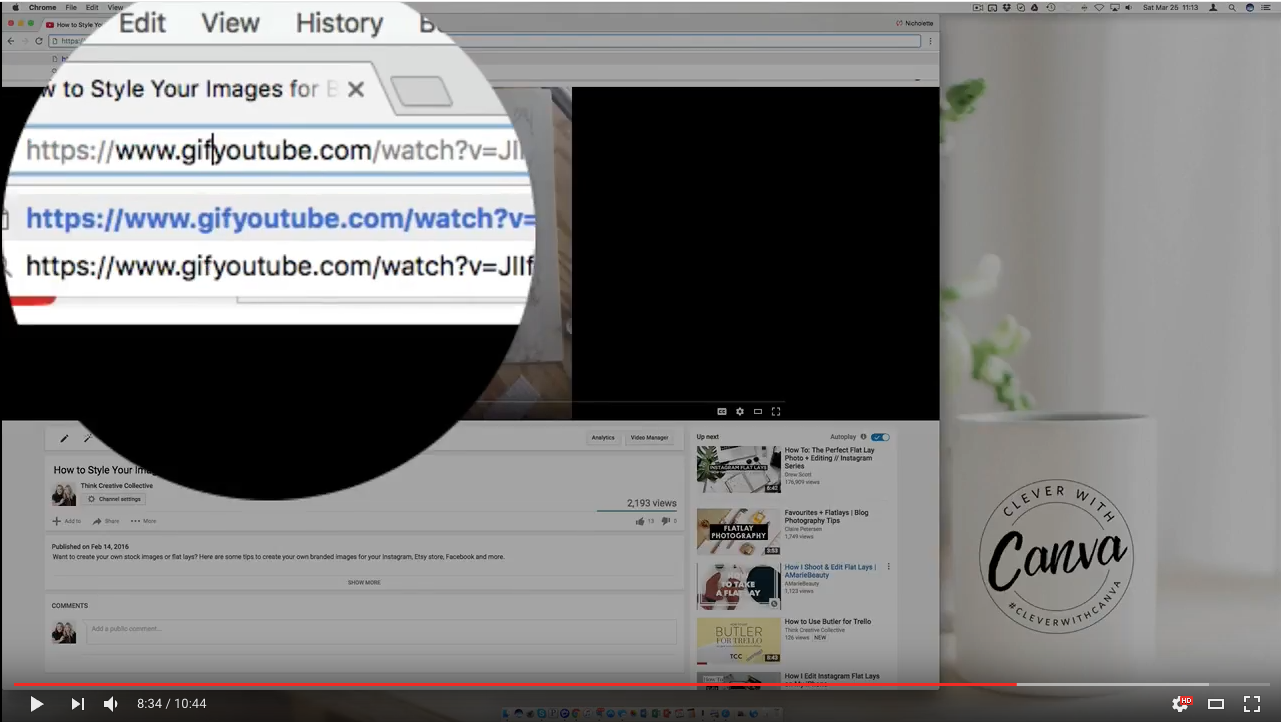Image resolution: width=1281 pixels, height=722 pixels.
Task: Open the Perfect Flat Lay video thumbnail
Action: point(739,470)
